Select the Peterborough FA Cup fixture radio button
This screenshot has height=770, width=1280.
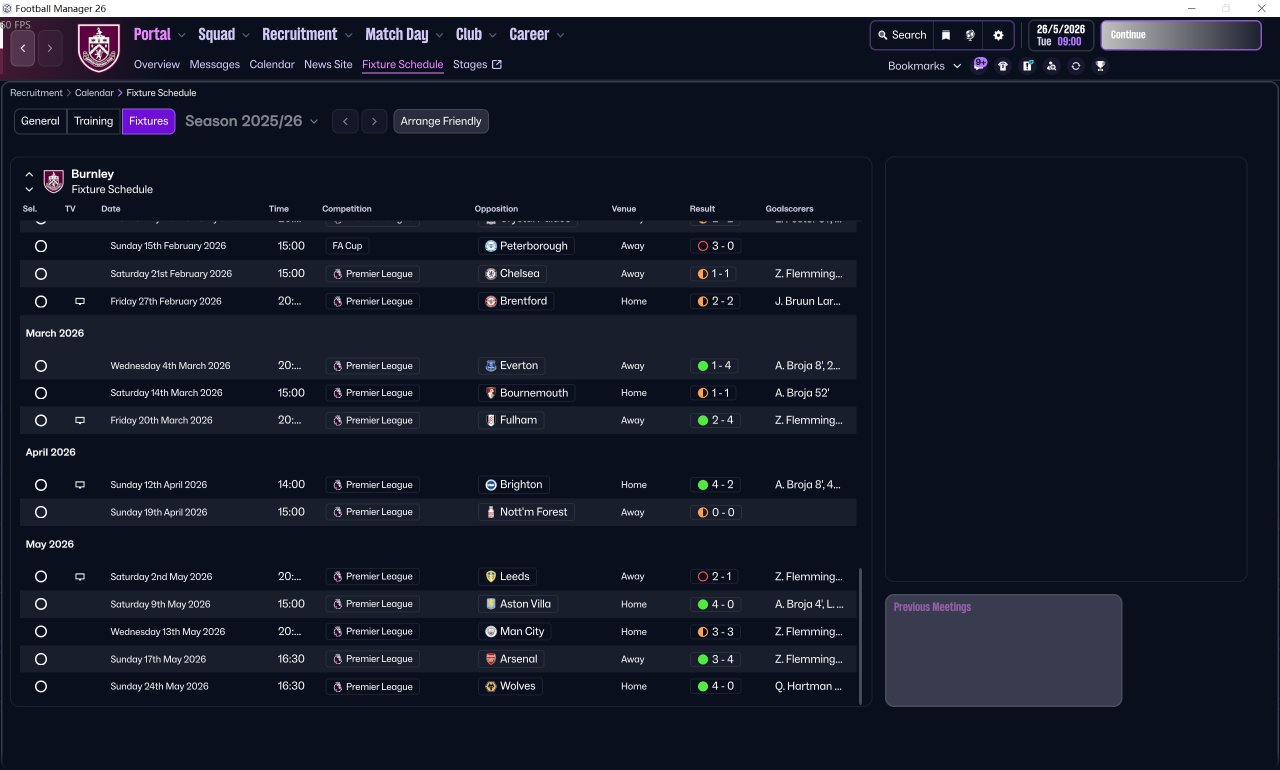[41, 246]
